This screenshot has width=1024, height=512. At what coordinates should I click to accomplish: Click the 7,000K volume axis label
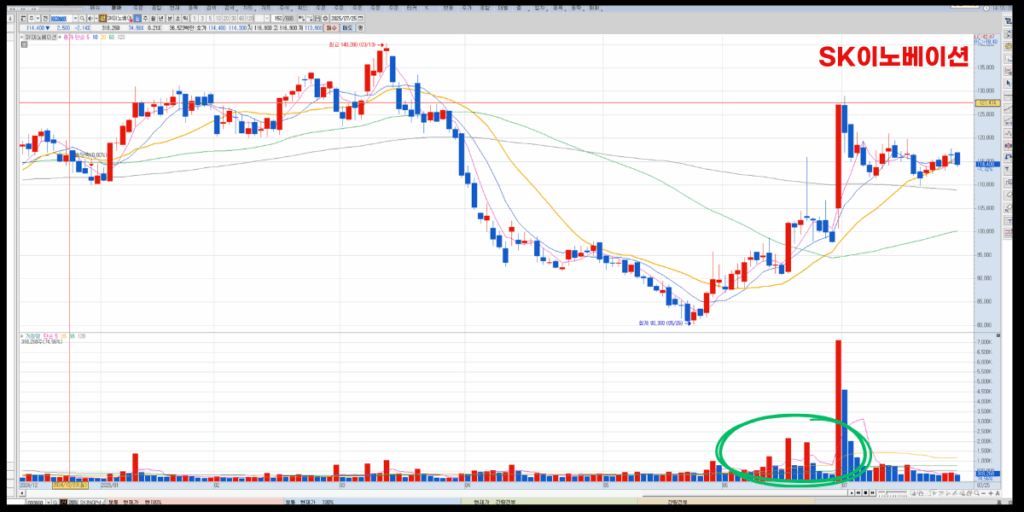tap(985, 342)
